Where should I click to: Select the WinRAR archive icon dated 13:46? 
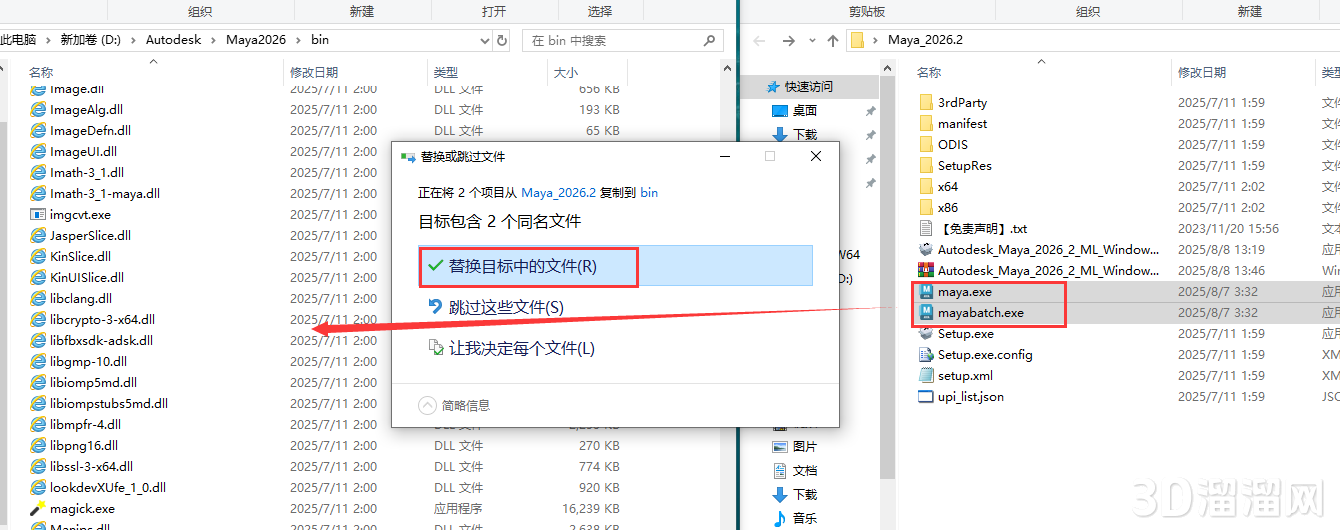click(926, 271)
